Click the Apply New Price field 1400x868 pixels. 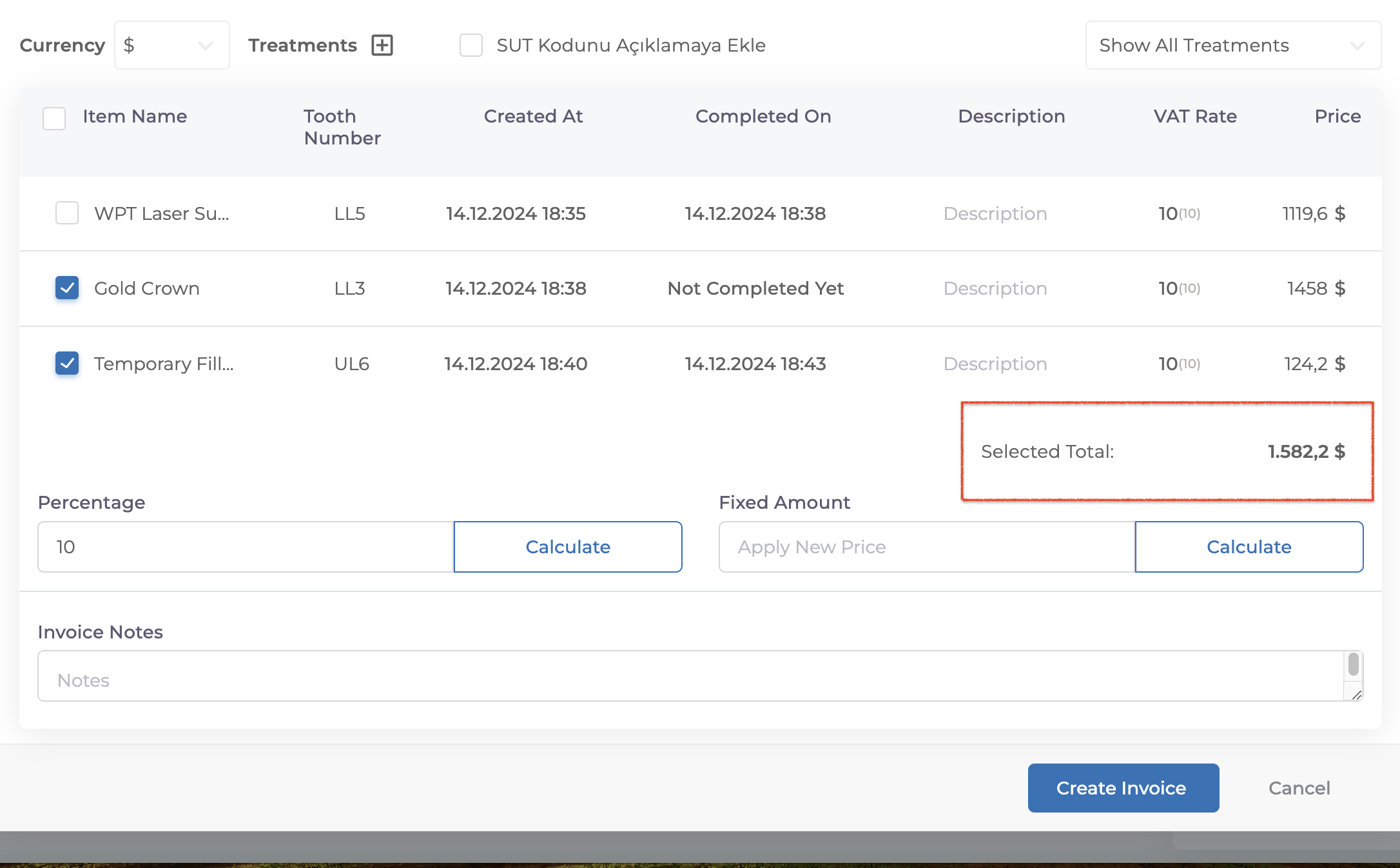coord(926,547)
